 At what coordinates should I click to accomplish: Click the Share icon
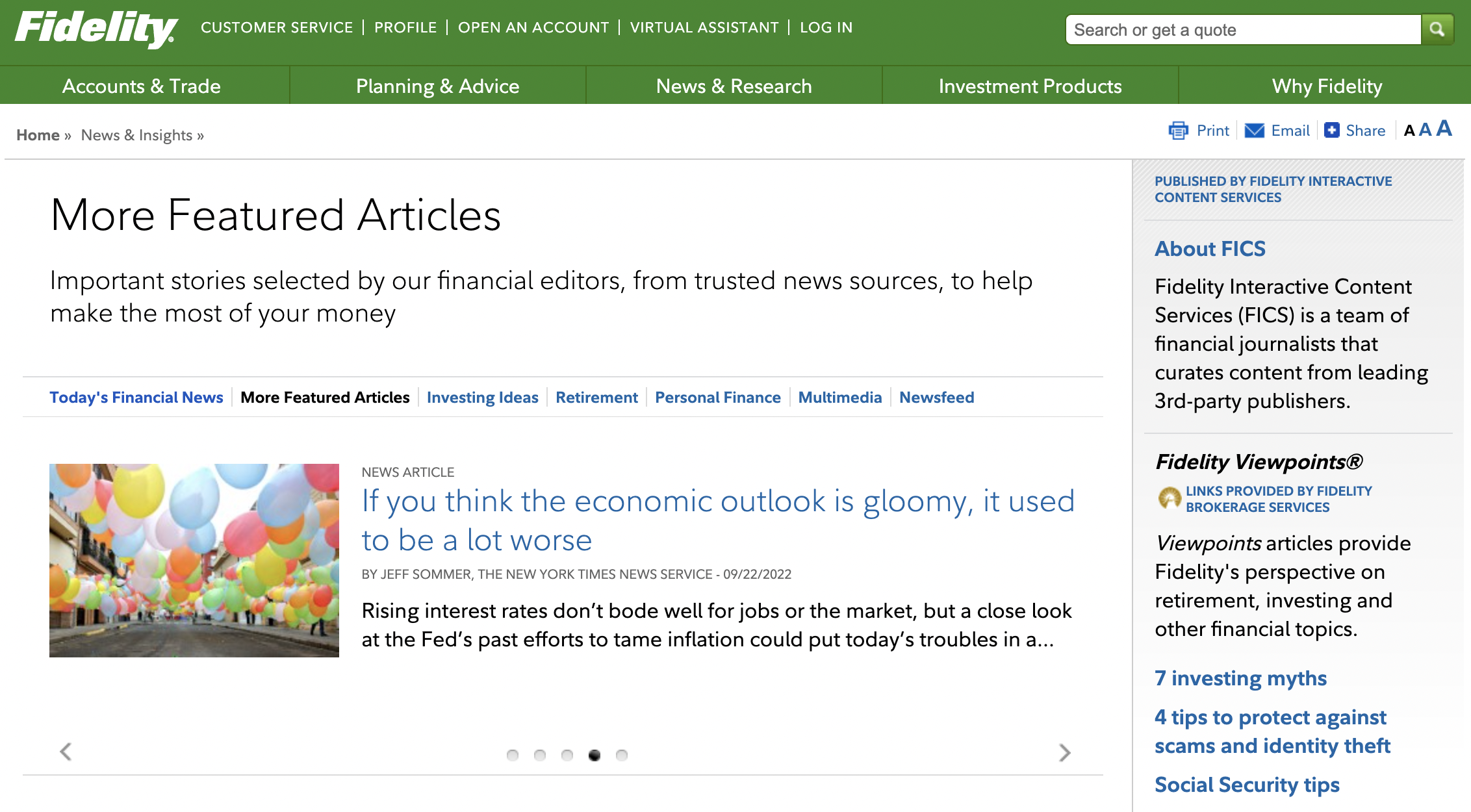tap(1331, 131)
